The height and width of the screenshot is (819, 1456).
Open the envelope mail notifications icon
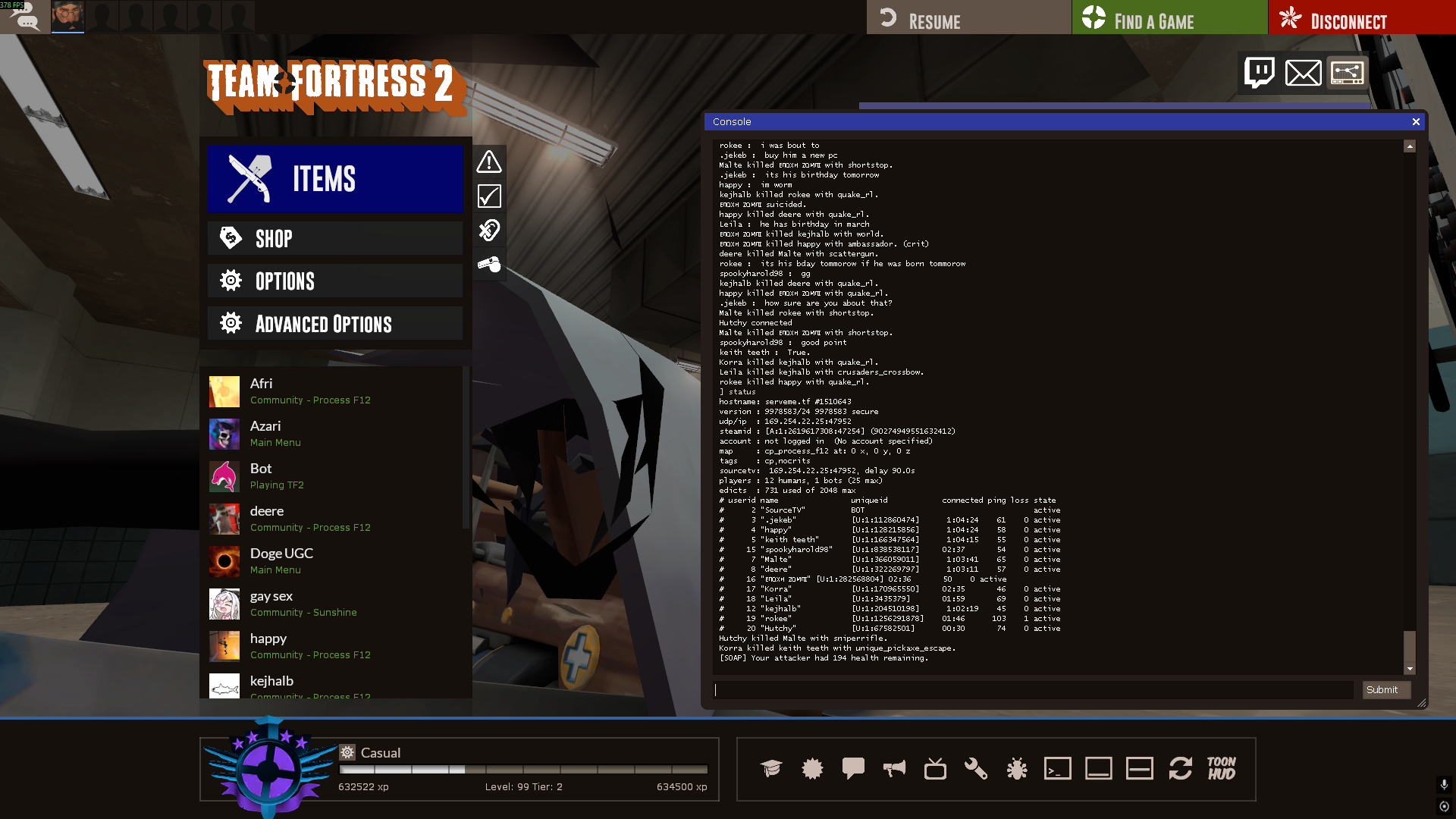(x=1304, y=73)
